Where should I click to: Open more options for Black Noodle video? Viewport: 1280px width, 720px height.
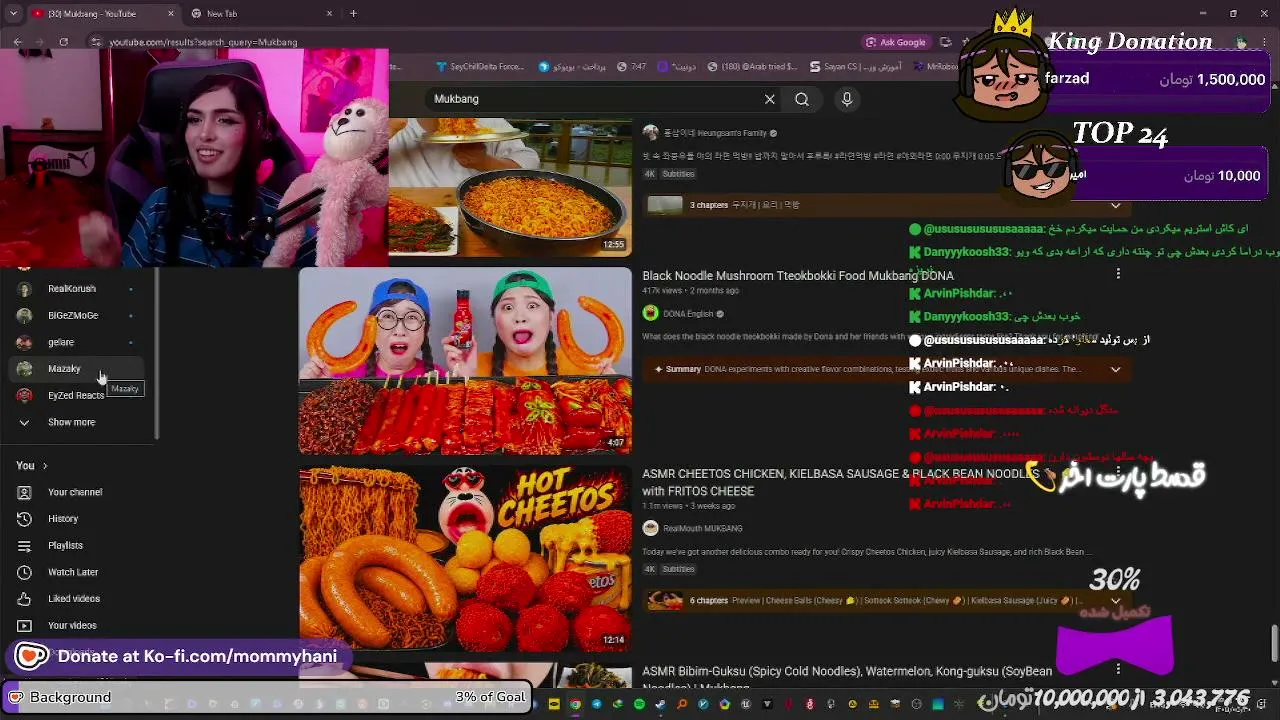click(1118, 274)
